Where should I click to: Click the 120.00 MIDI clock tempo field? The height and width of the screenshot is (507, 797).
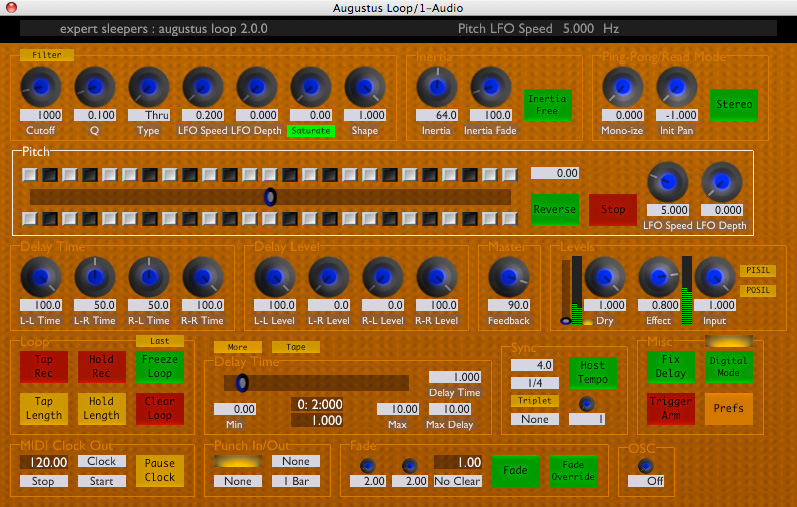(44, 462)
